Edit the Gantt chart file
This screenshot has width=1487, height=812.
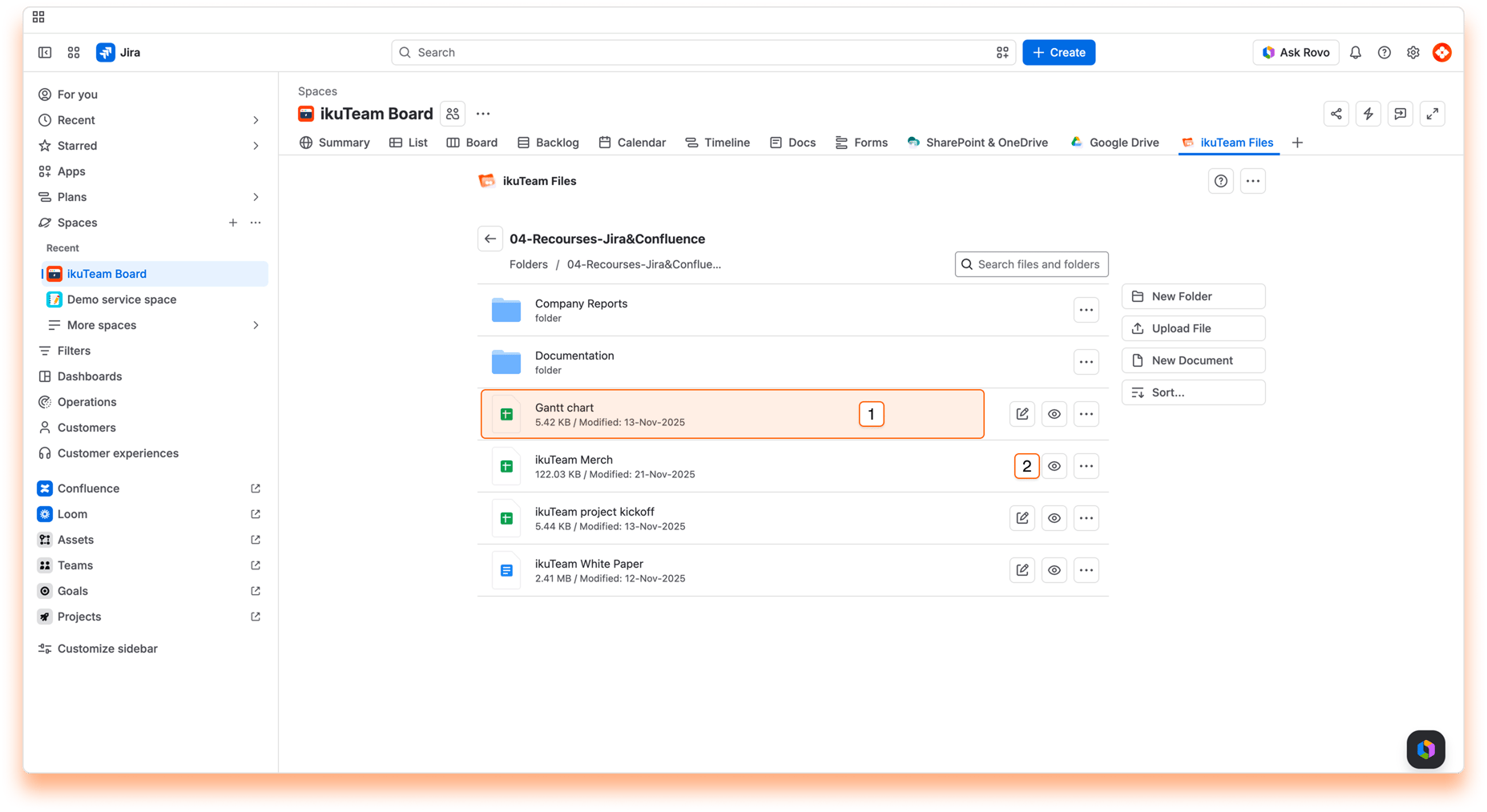[1022, 414]
